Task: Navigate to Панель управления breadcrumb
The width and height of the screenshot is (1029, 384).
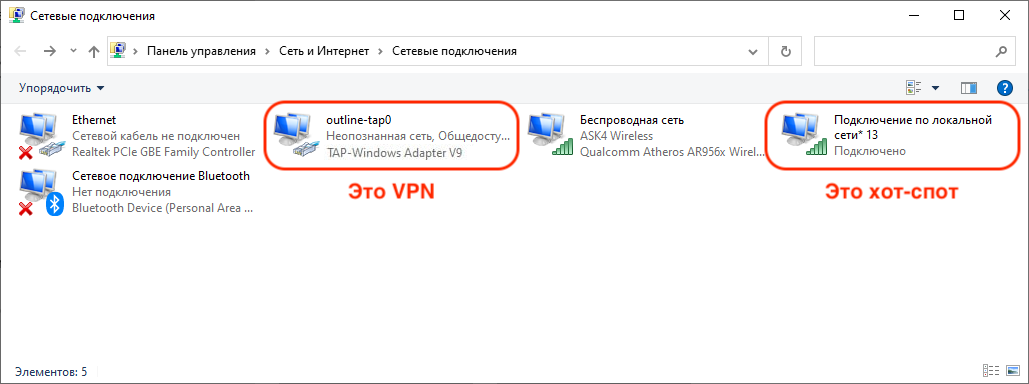Action: (201, 51)
